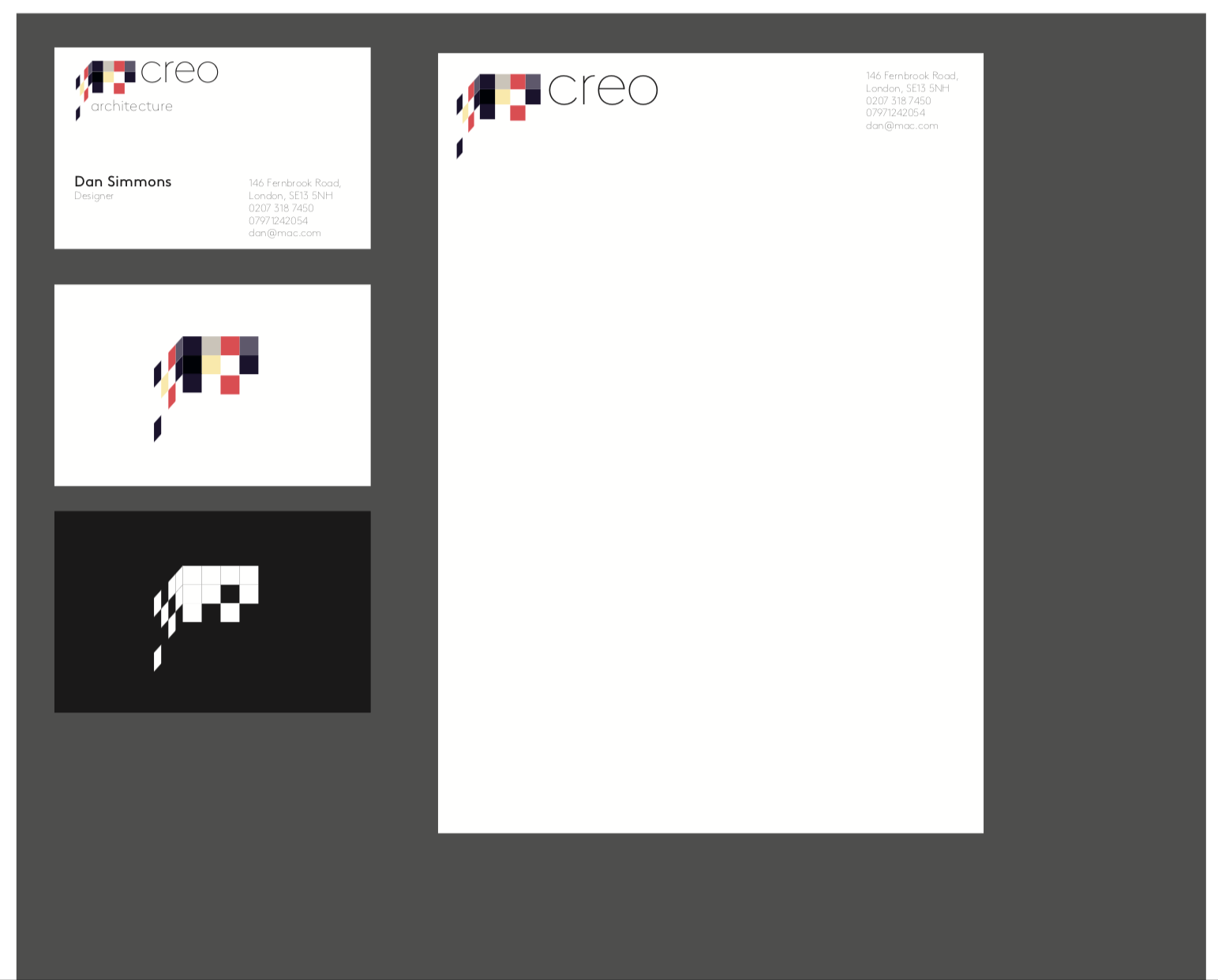The image size is (1218, 980).
Task: Select the 'creo' wordmark on the business card
Action: (x=179, y=72)
